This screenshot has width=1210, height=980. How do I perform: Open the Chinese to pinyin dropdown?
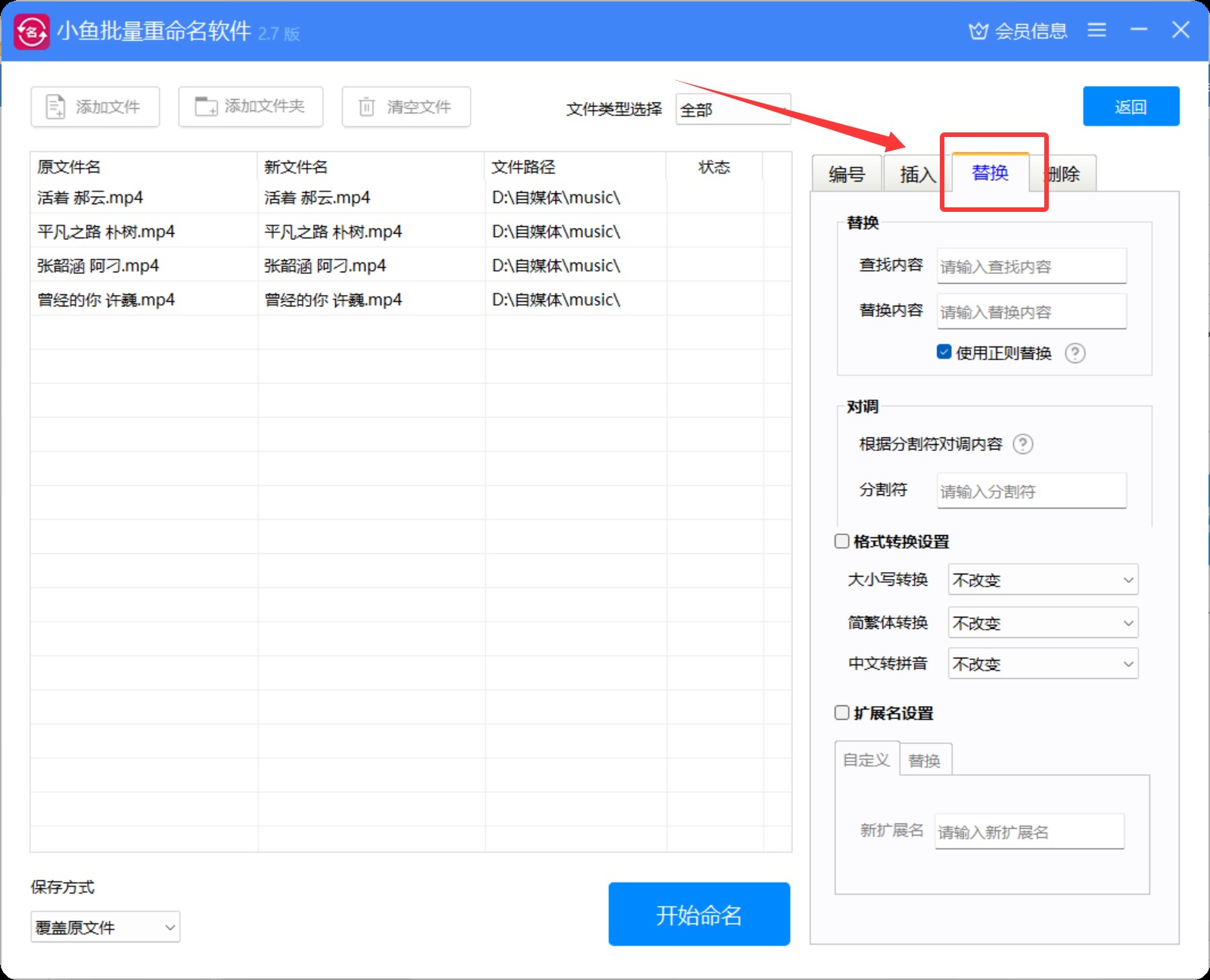pyautogui.click(x=1042, y=664)
